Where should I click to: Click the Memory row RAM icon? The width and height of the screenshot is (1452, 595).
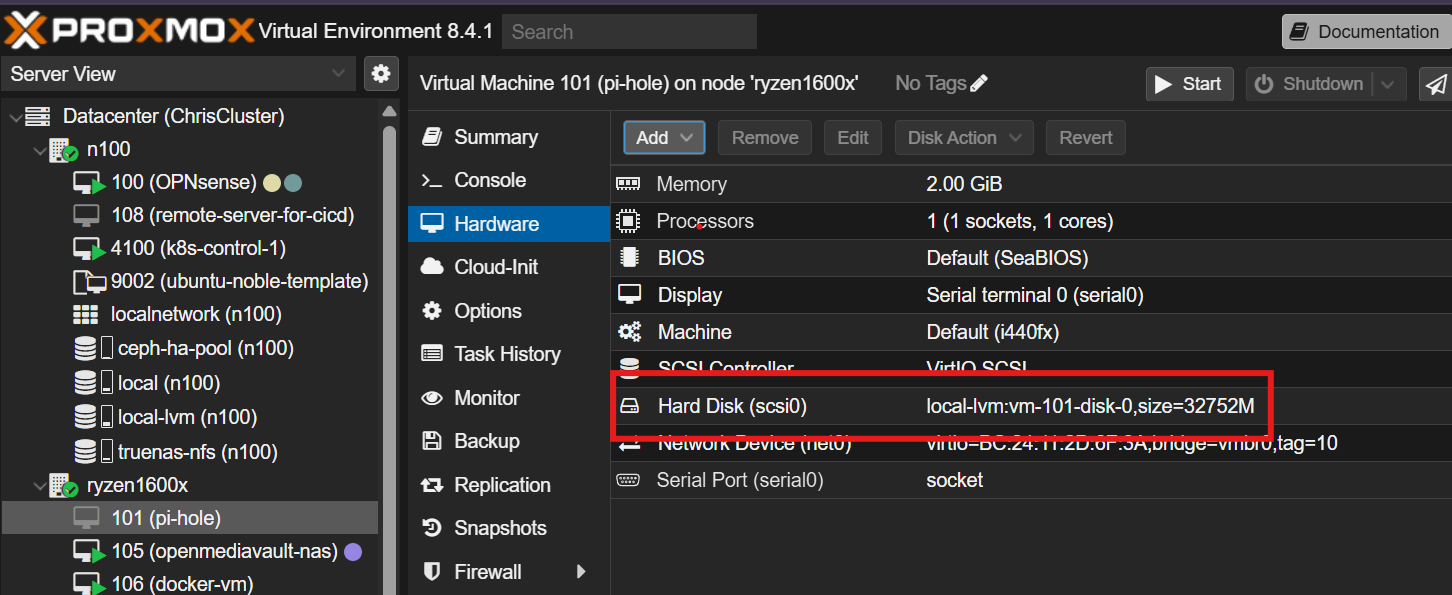pos(628,184)
